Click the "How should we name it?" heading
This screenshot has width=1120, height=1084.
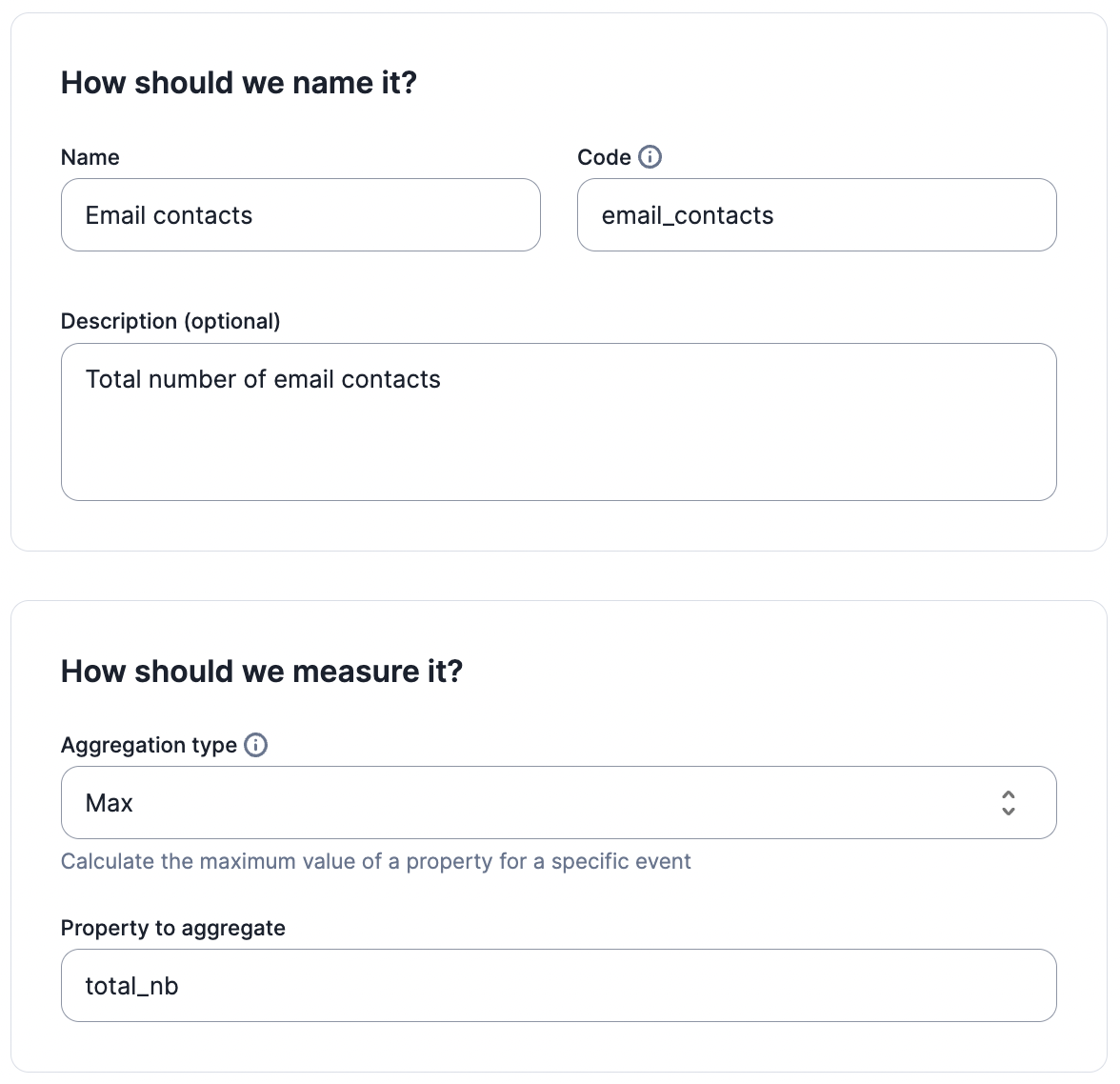click(x=238, y=83)
